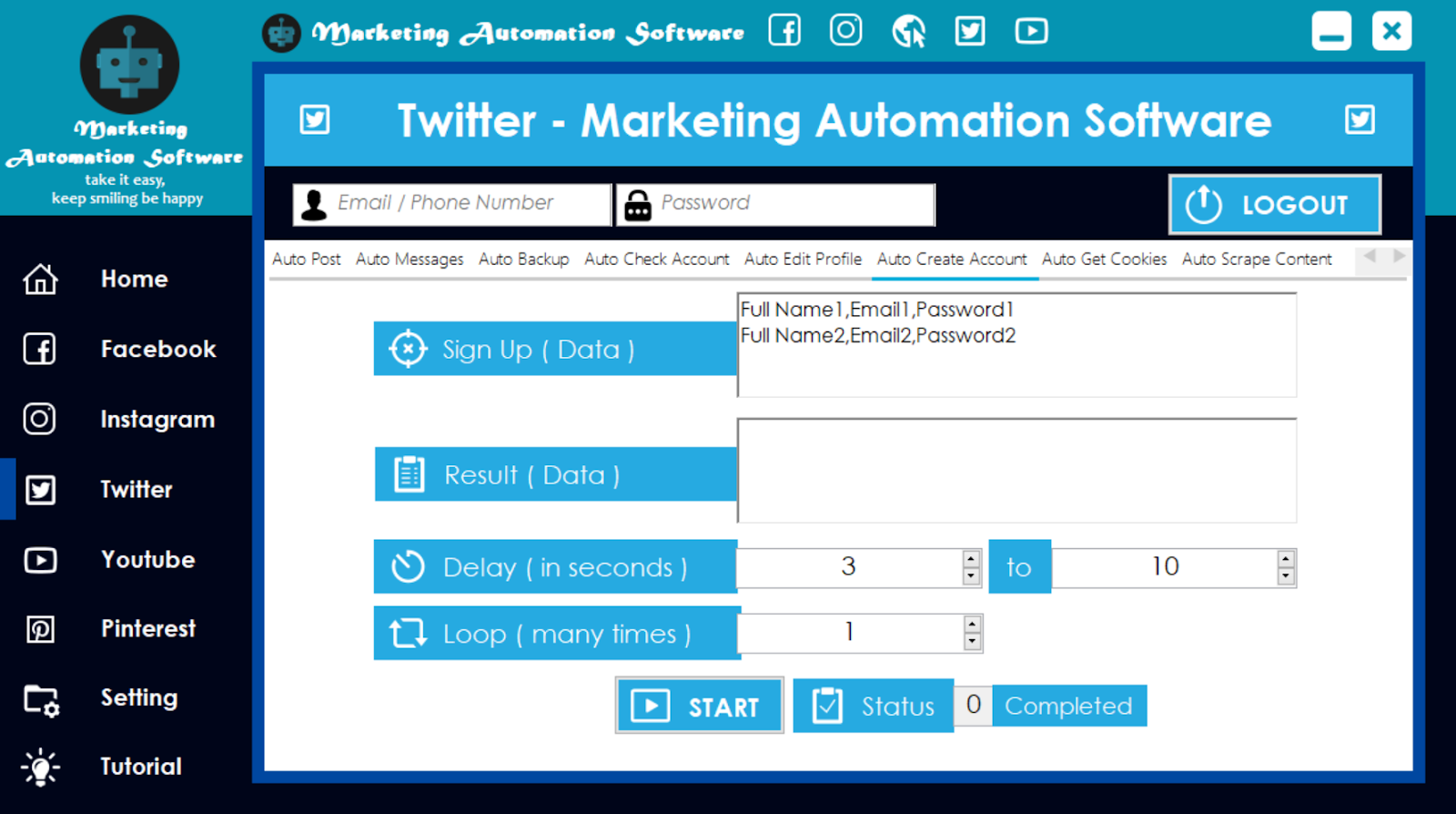Click the empty result data text area

pos(1016,471)
